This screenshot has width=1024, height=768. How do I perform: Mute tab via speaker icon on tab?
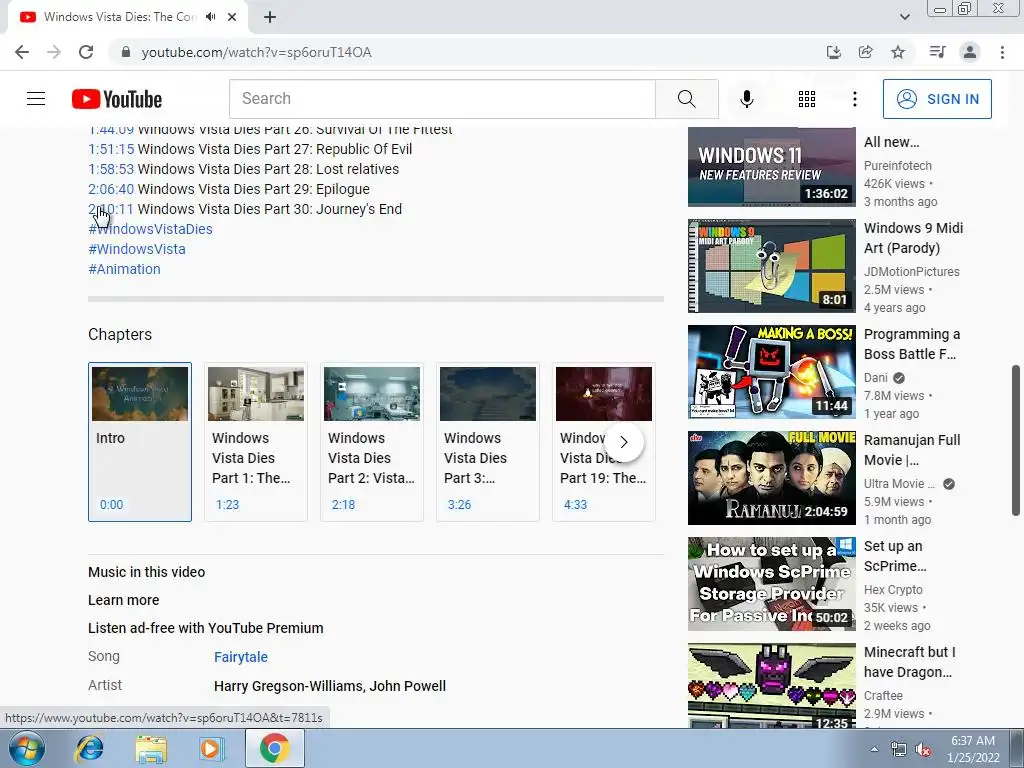pyautogui.click(x=210, y=17)
